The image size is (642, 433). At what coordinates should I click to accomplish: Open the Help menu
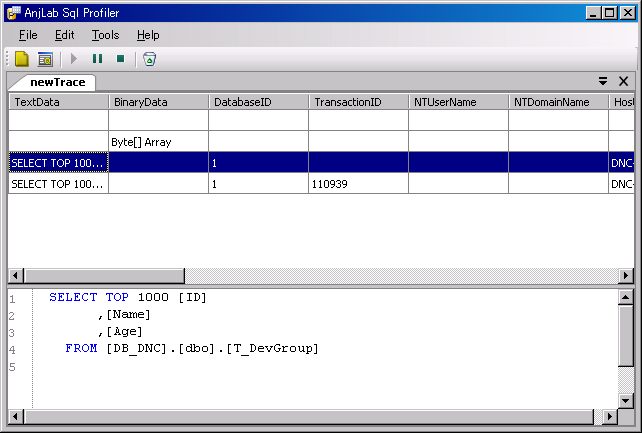pyautogui.click(x=148, y=35)
